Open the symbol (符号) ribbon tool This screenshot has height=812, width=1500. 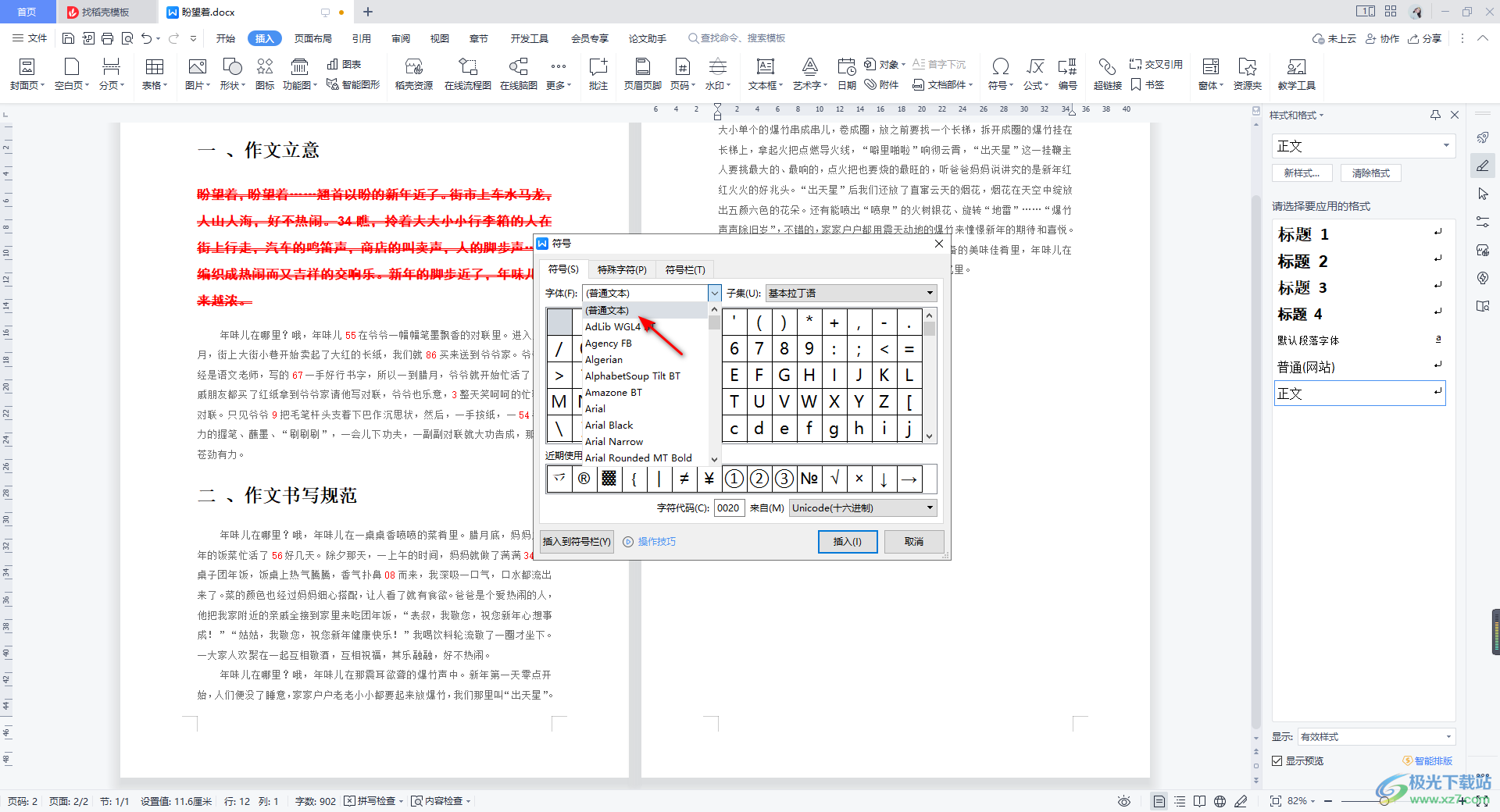tap(1000, 74)
